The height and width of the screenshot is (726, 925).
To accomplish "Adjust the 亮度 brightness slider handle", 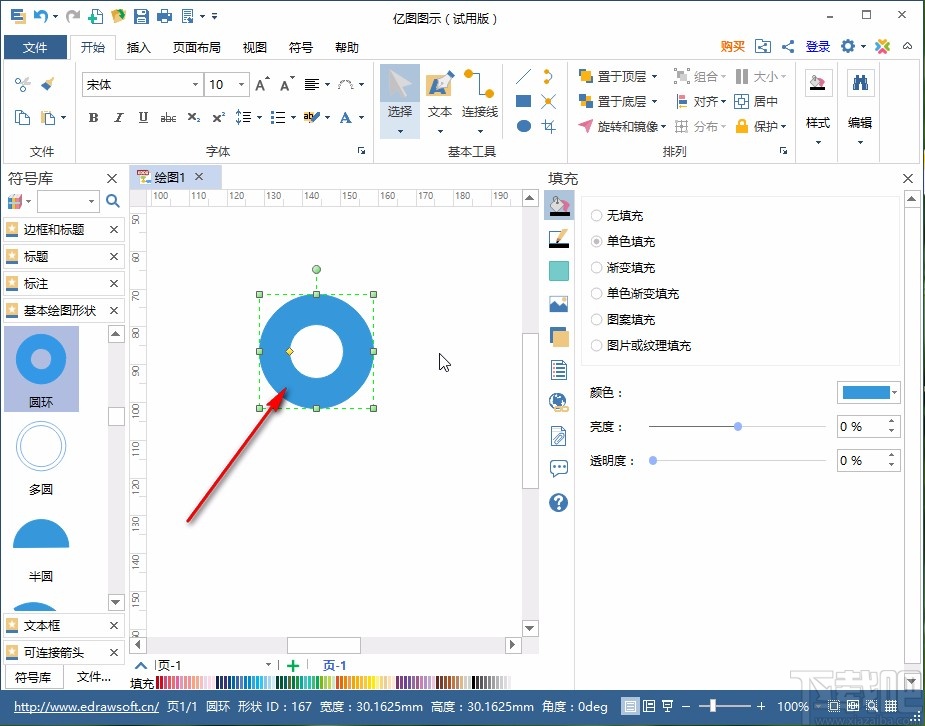I will [x=738, y=426].
